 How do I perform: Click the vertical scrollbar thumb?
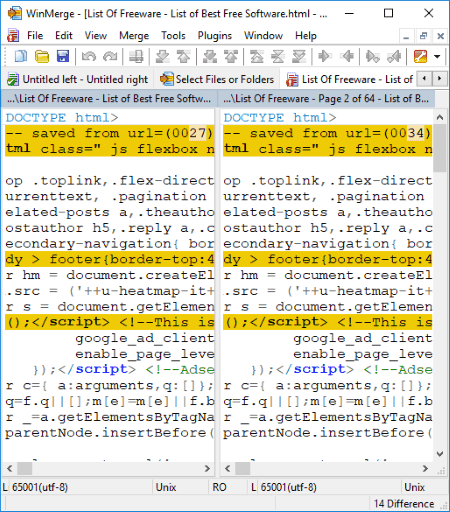coord(440,148)
